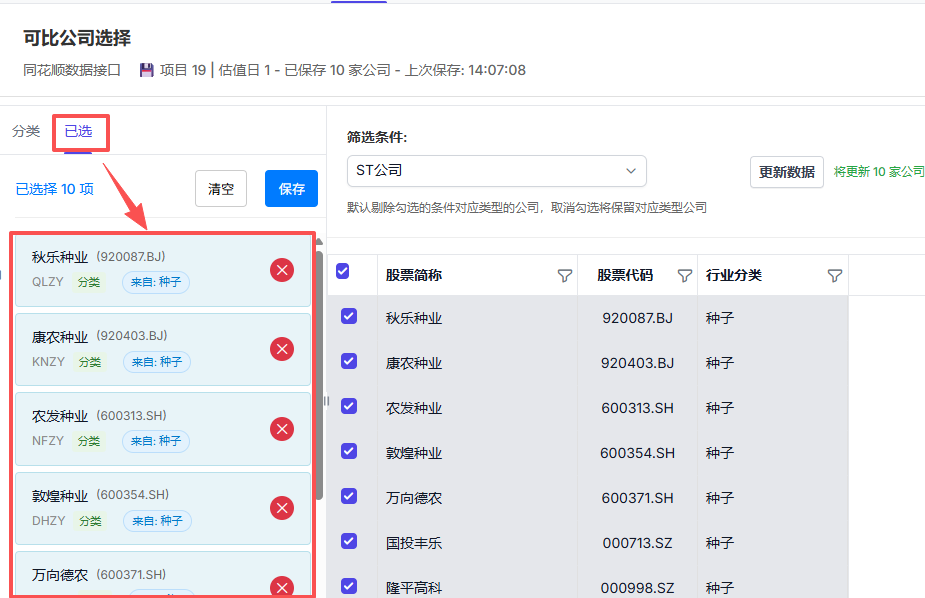The width and height of the screenshot is (925, 598).
Task: Click the 600313.SH stock code cell
Action: [x=637, y=408]
